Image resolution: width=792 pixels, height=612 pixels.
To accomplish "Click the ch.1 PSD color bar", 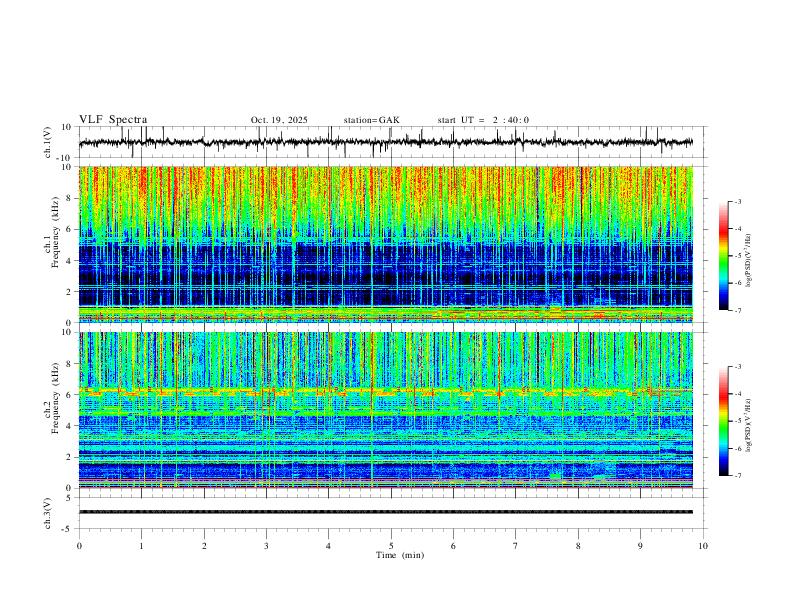I will coord(724,256).
